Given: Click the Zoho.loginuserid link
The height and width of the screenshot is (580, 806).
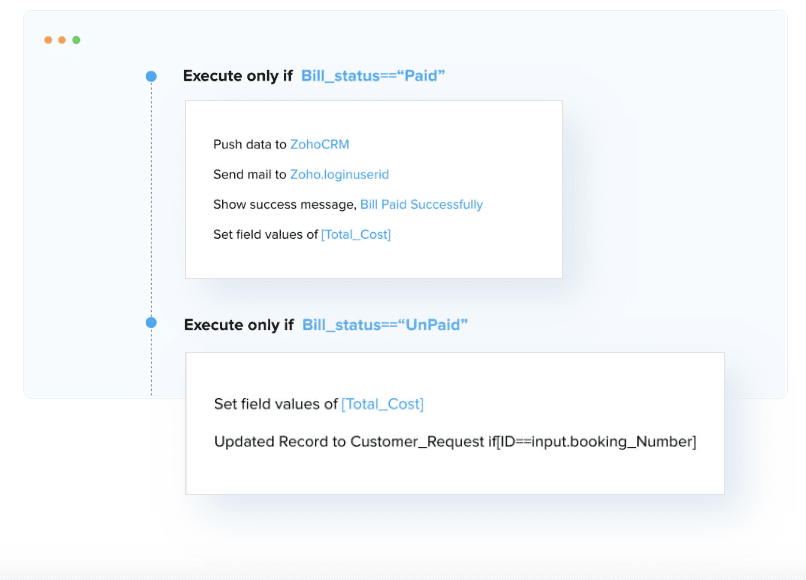Looking at the screenshot, I should coord(339,174).
